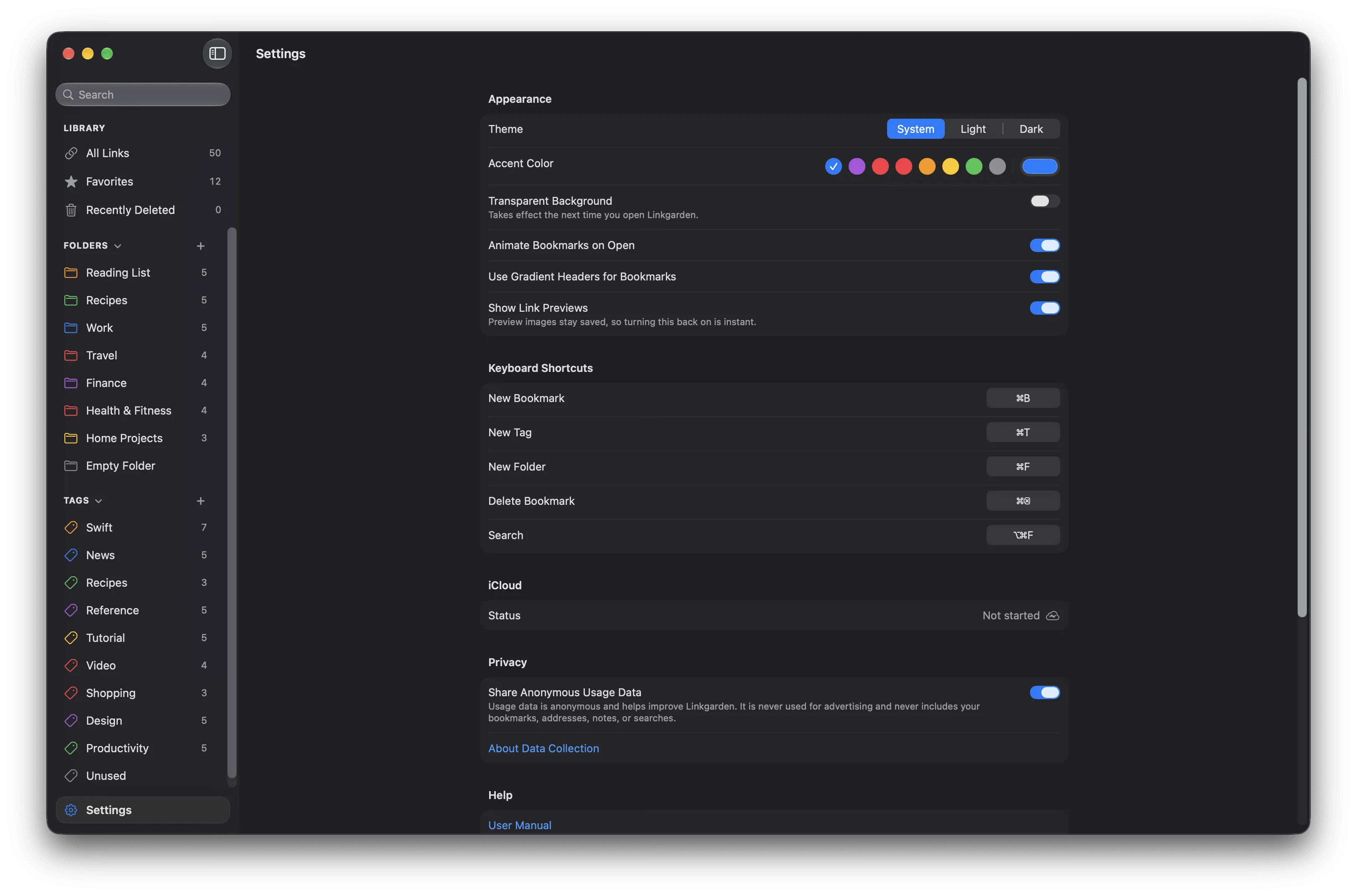Turn off Gradient Headers for Bookmarks
This screenshot has height=896, width=1357.
1044,277
